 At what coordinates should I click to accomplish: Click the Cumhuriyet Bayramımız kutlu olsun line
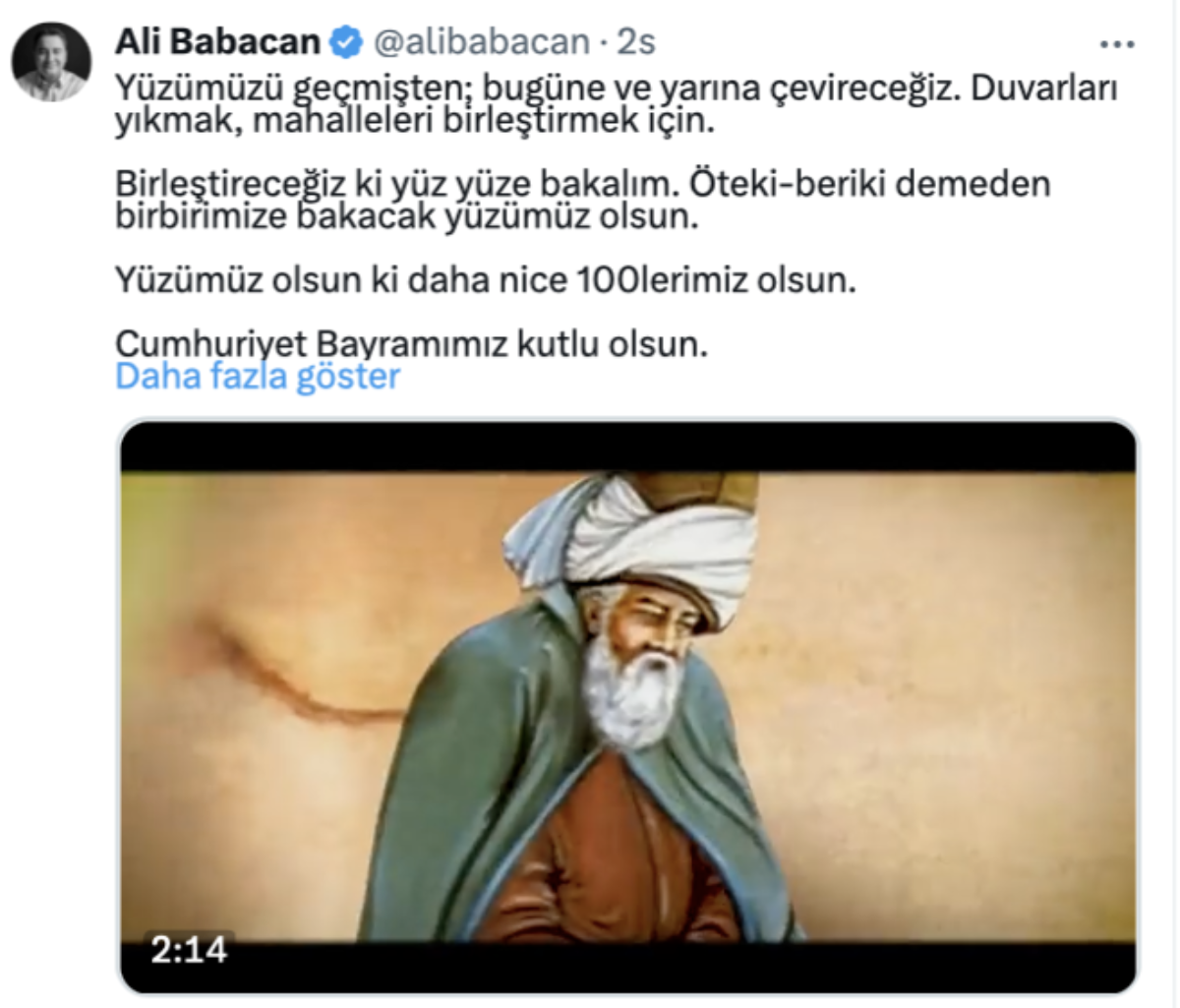(x=411, y=343)
